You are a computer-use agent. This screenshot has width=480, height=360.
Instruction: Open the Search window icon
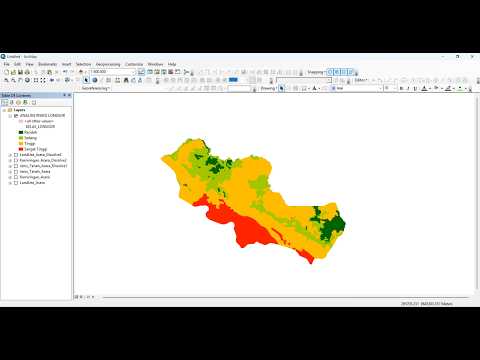[x=164, y=72]
